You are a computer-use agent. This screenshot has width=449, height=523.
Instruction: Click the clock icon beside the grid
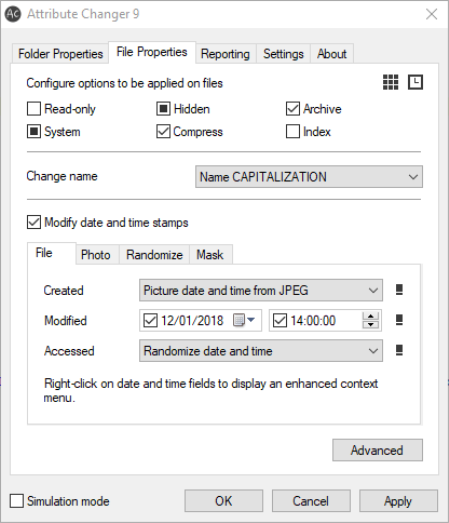pyautogui.click(x=415, y=82)
